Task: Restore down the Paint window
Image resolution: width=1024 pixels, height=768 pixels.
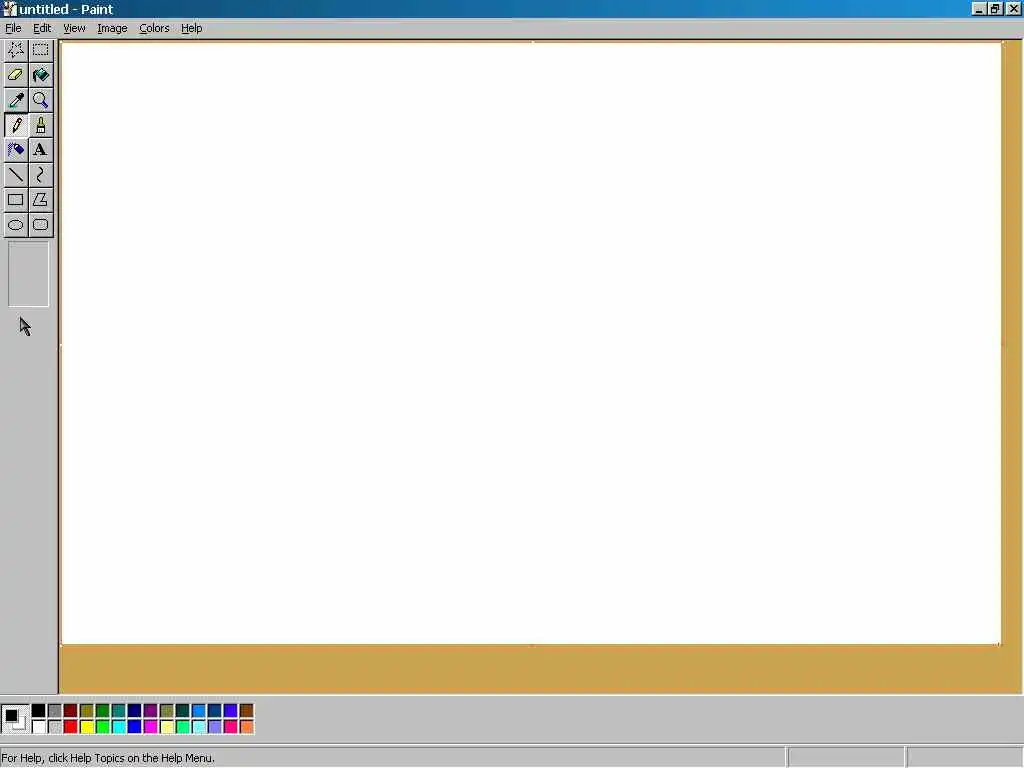Action: coord(995,8)
